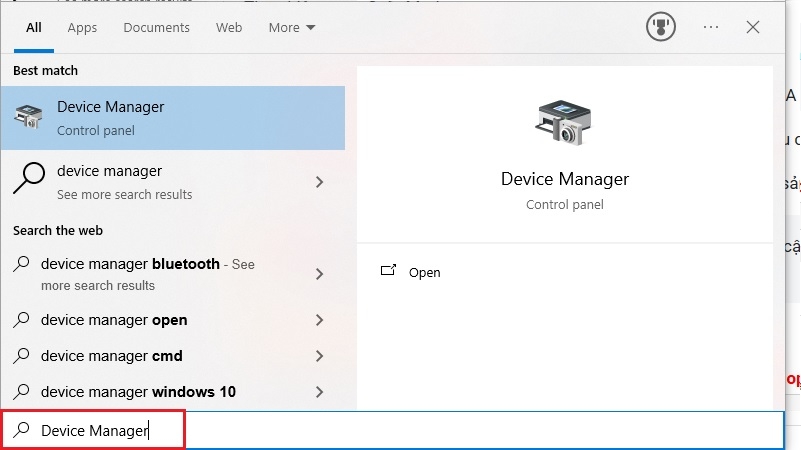
Task: Click the large Device Manager preview icon
Action: (563, 123)
